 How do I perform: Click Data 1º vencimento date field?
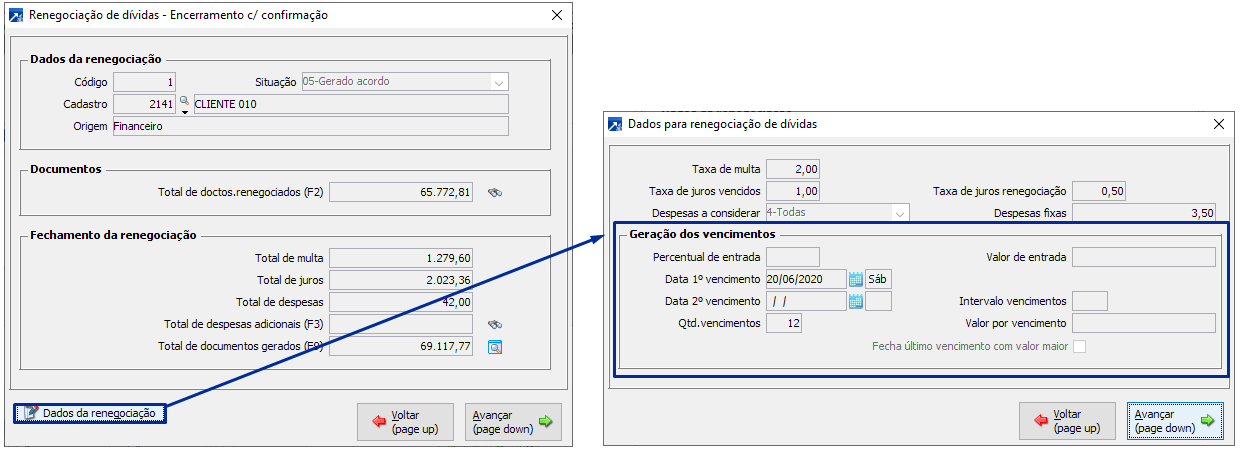(806, 279)
